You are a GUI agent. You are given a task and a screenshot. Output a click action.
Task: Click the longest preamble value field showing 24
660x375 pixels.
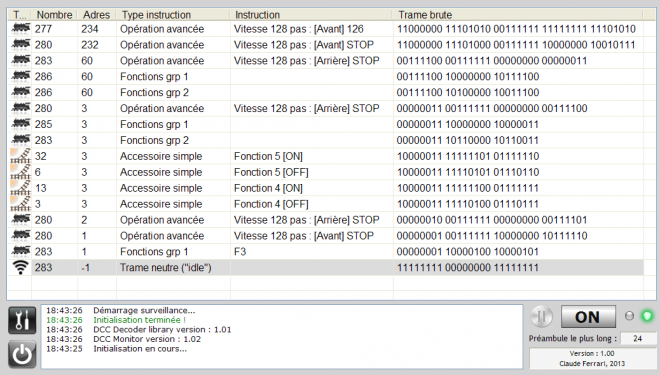pos(638,338)
